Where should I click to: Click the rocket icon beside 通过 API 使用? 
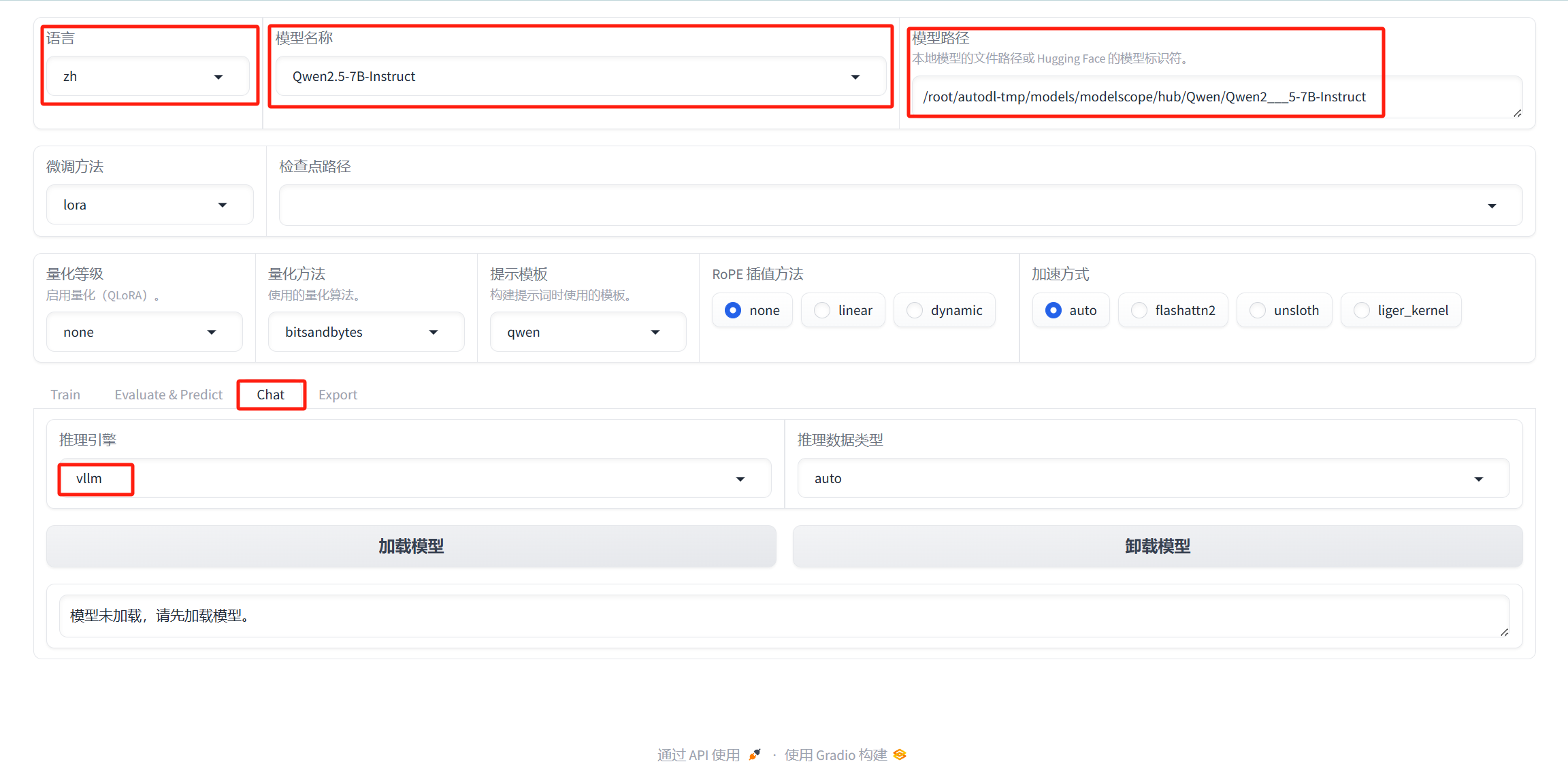pyautogui.click(x=755, y=754)
